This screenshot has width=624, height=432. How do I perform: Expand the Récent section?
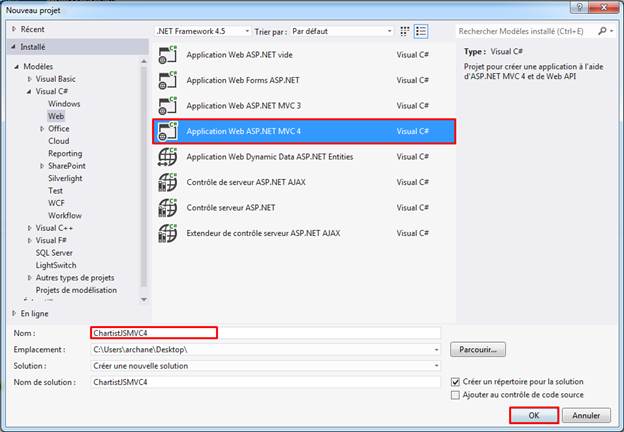click(x=14, y=29)
